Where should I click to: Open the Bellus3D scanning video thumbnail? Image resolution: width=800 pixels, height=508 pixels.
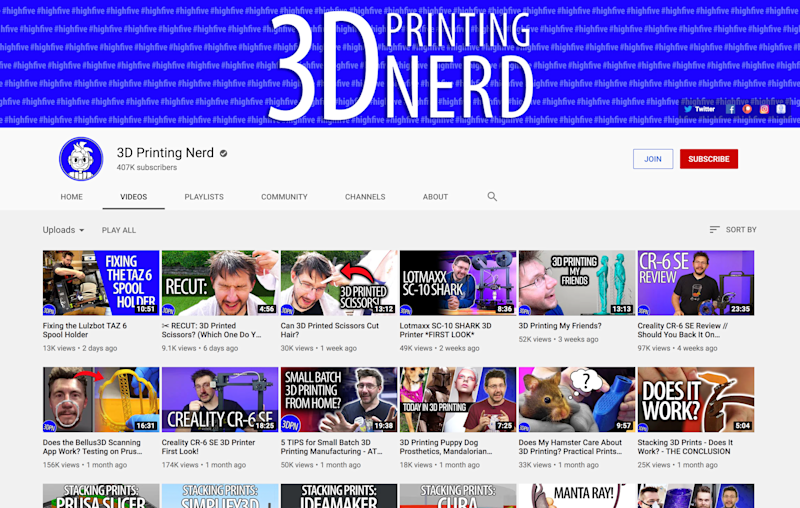(101, 399)
